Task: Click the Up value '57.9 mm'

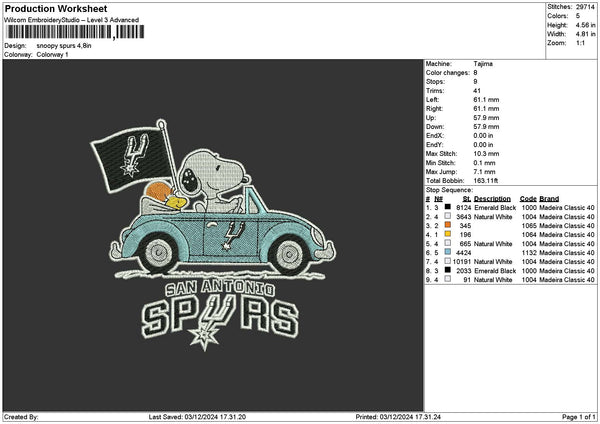Action: (x=486, y=117)
